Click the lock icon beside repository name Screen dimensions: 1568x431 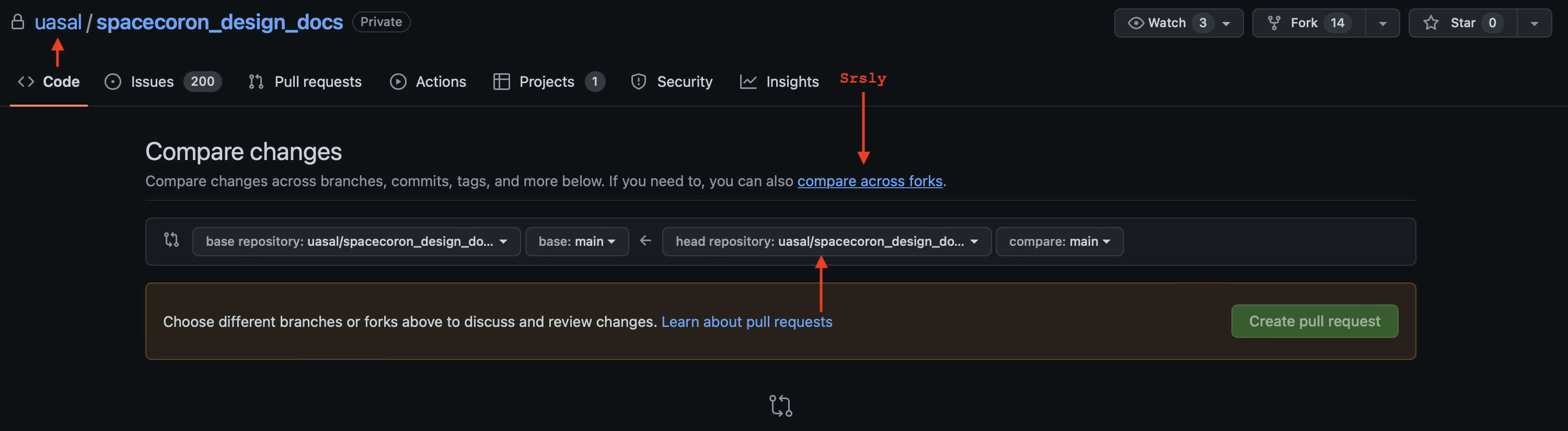pos(18,22)
